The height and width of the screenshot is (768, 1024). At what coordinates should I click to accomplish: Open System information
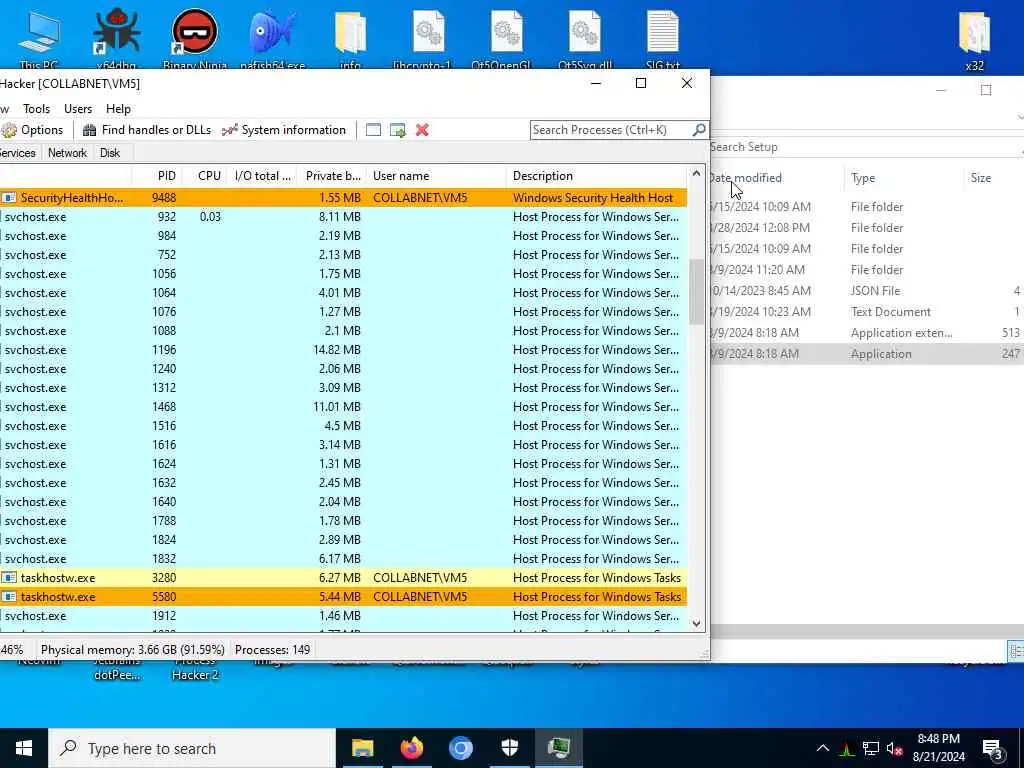point(284,130)
